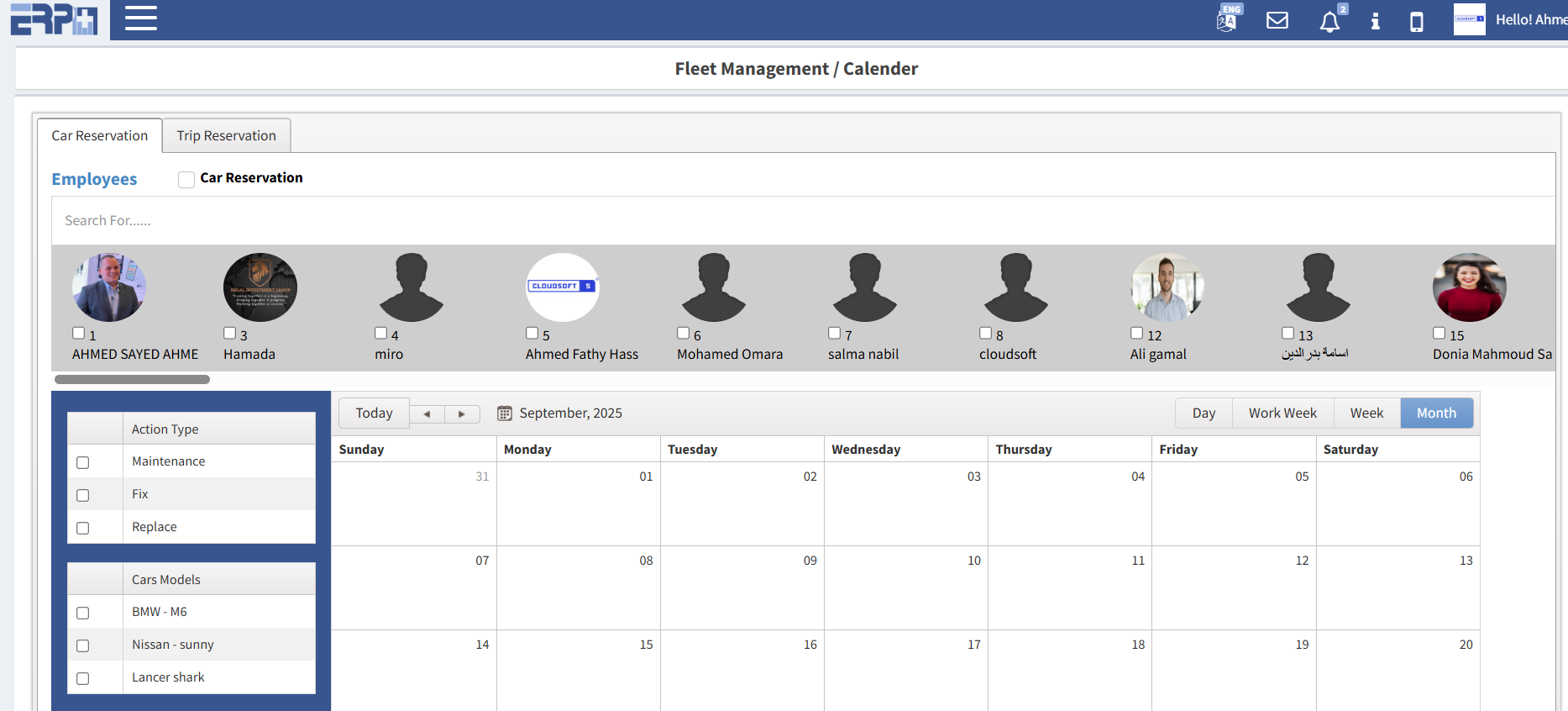
Task: Click the mobile phone icon
Action: (1416, 21)
